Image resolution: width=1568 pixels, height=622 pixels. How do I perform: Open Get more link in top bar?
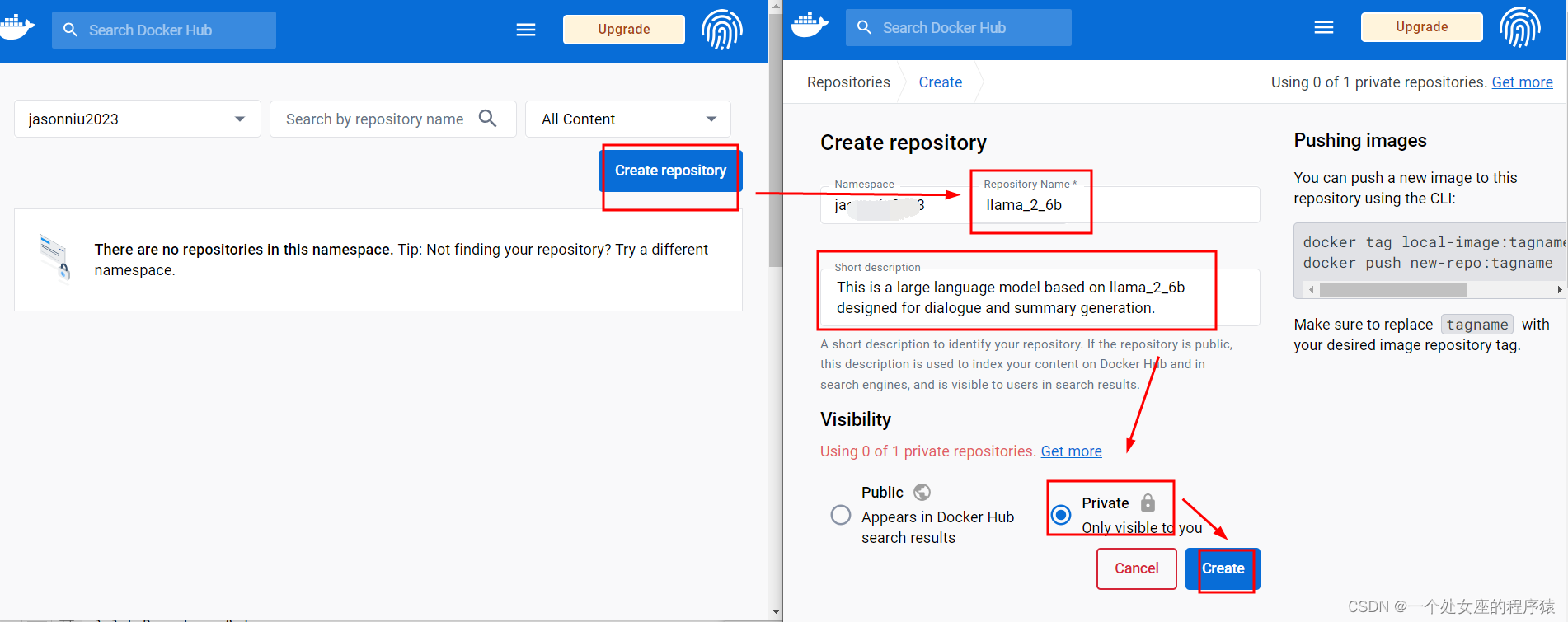coord(1522,82)
